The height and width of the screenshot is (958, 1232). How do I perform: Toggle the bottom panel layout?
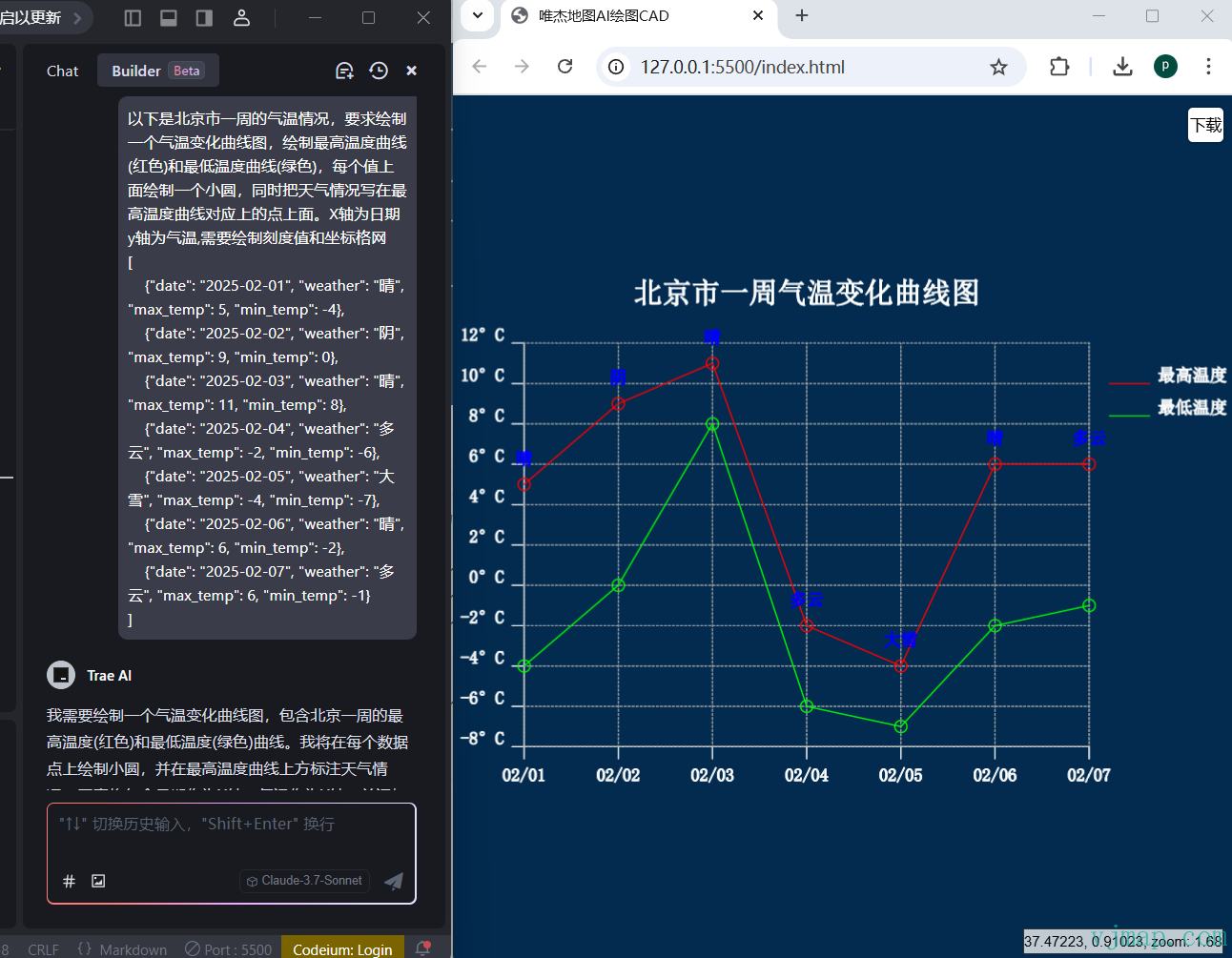(x=169, y=17)
